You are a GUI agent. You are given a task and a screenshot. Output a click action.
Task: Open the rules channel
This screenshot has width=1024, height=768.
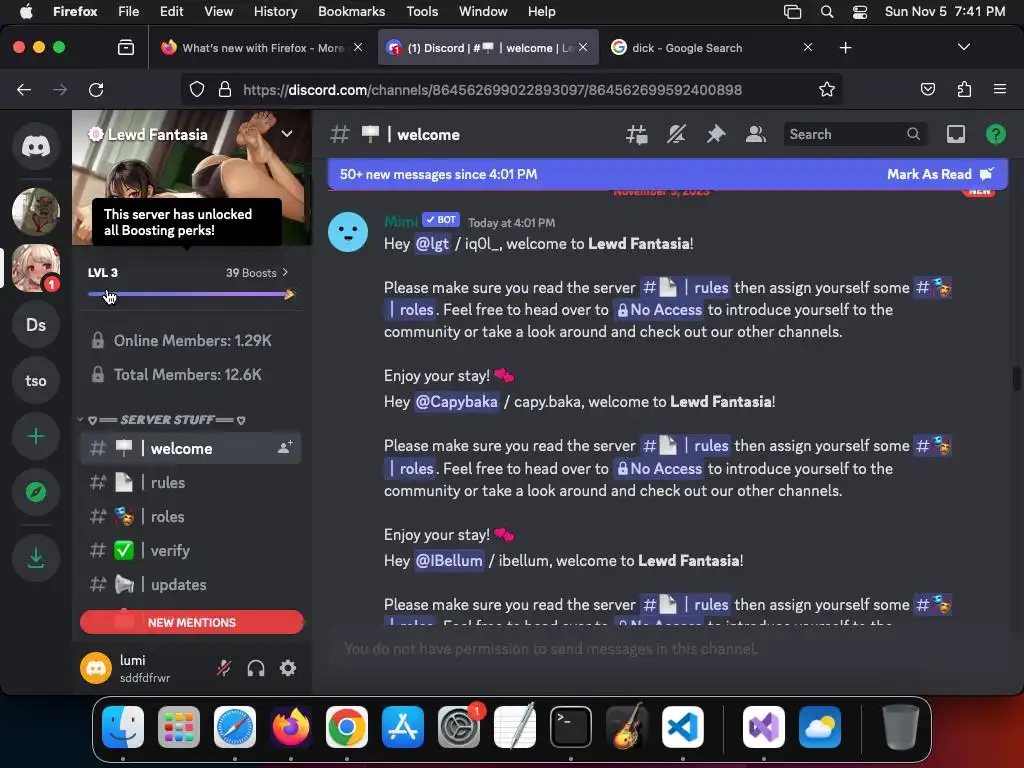(x=190, y=483)
